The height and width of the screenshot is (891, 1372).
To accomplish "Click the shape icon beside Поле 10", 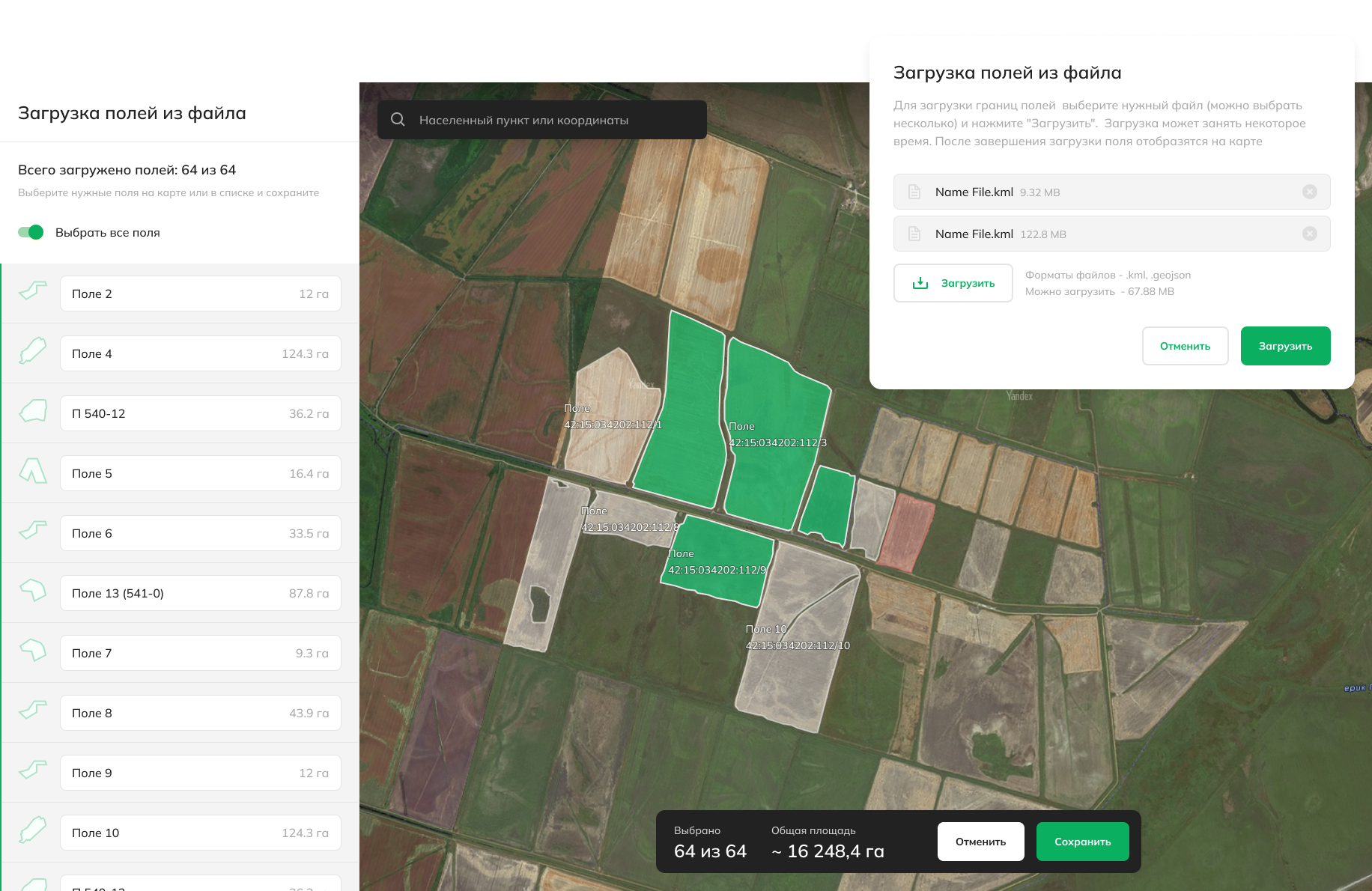I will [x=33, y=830].
